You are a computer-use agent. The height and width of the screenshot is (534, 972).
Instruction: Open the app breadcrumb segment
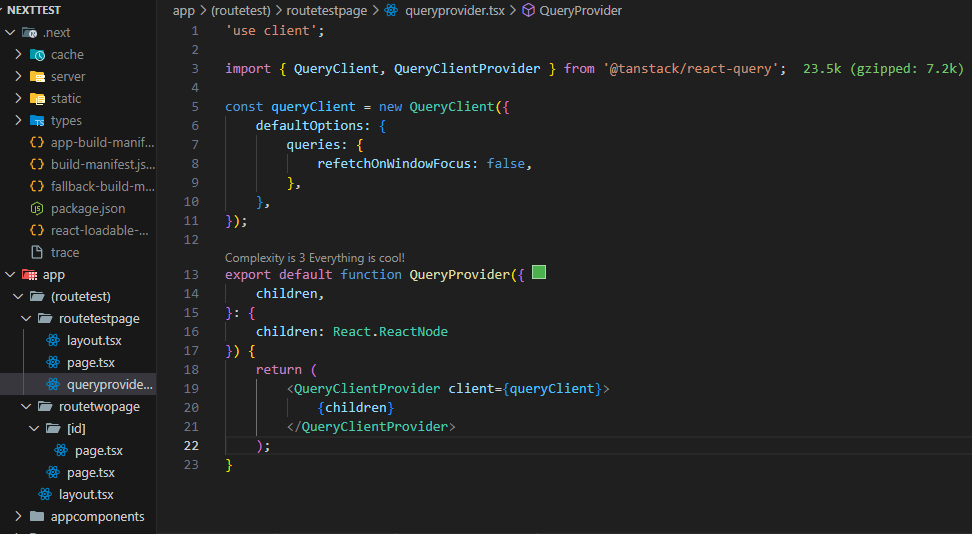pos(183,11)
